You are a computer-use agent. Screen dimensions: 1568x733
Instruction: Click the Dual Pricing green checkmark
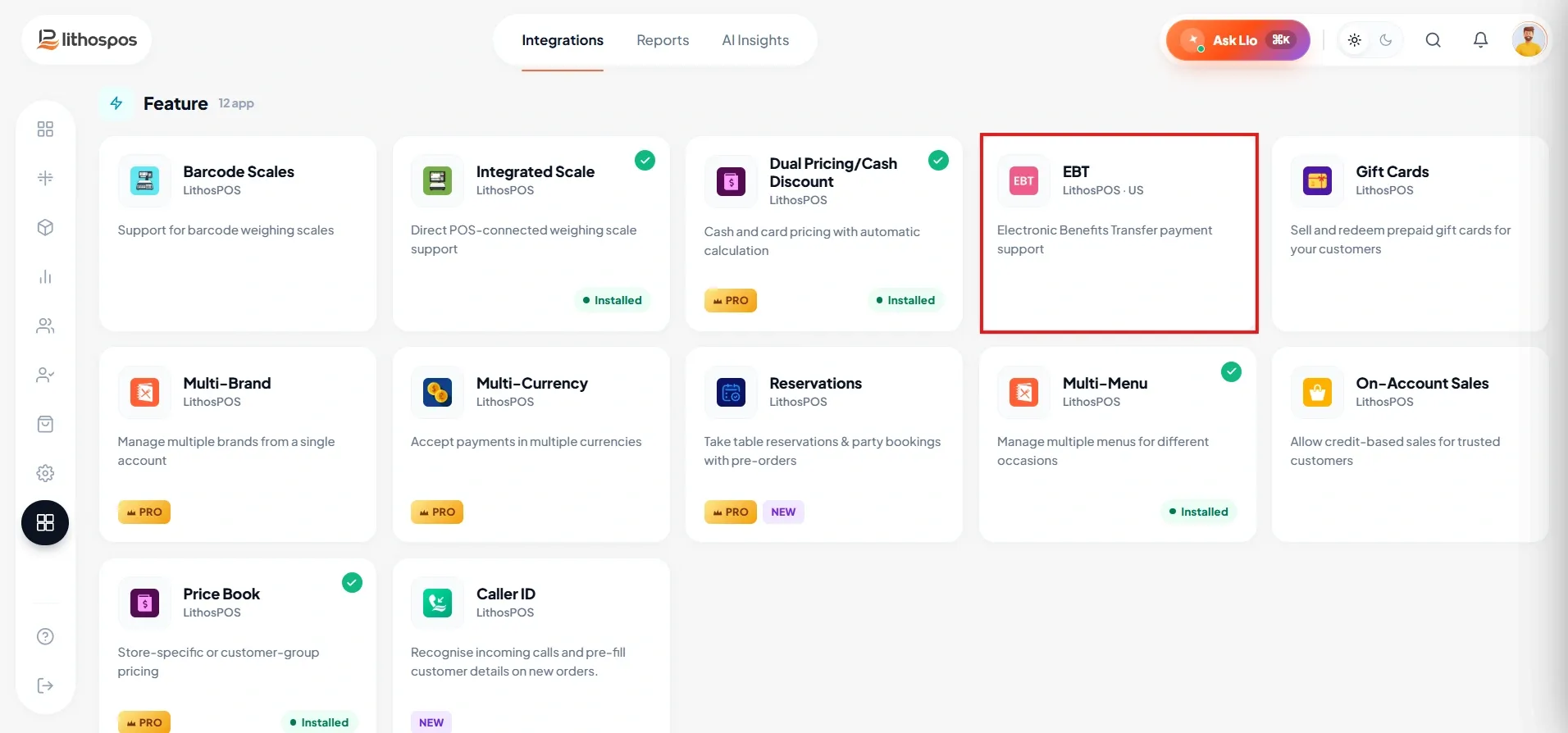[x=938, y=160]
